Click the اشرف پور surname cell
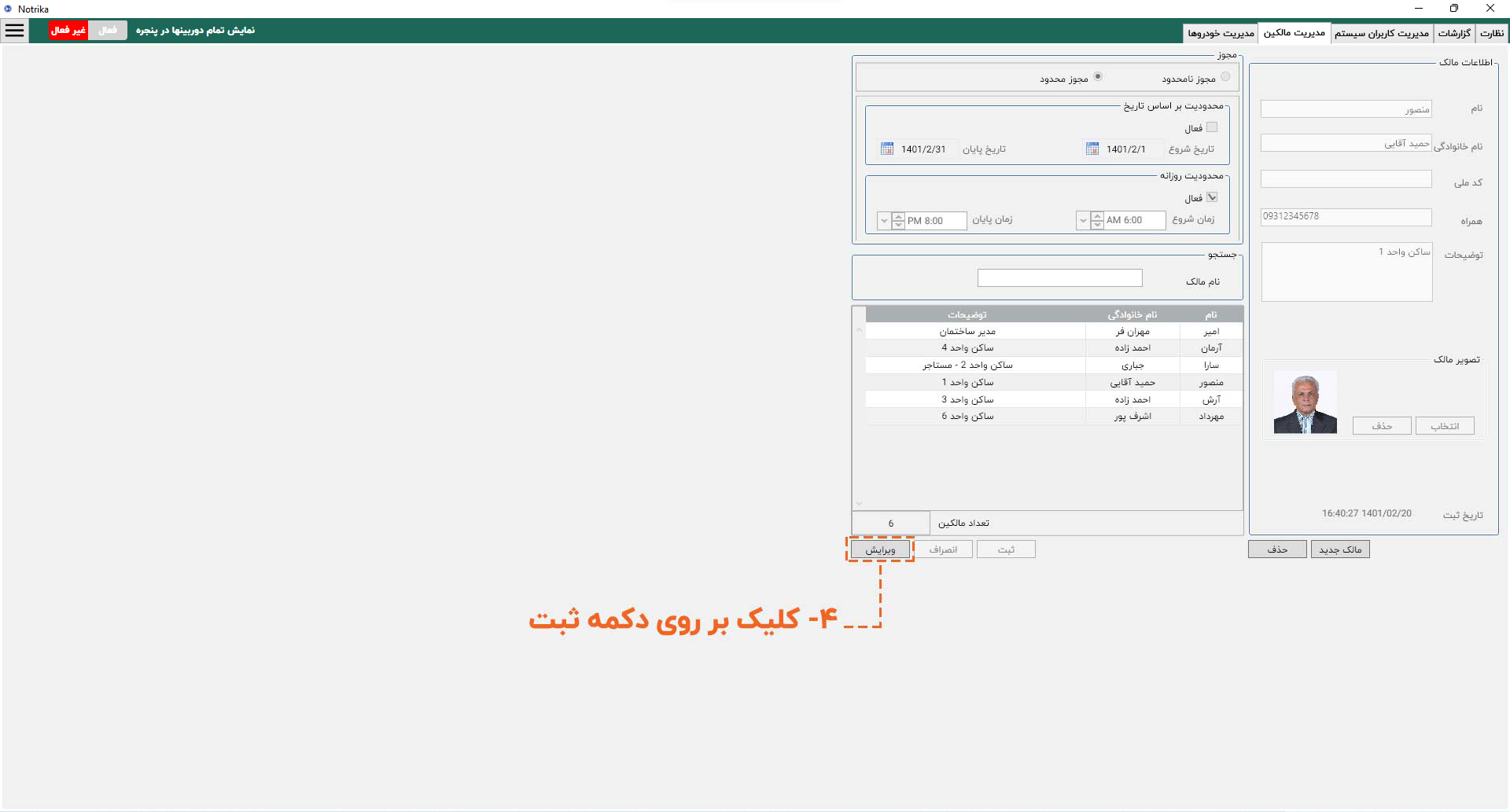The width and height of the screenshot is (1510, 812). pos(1132,417)
